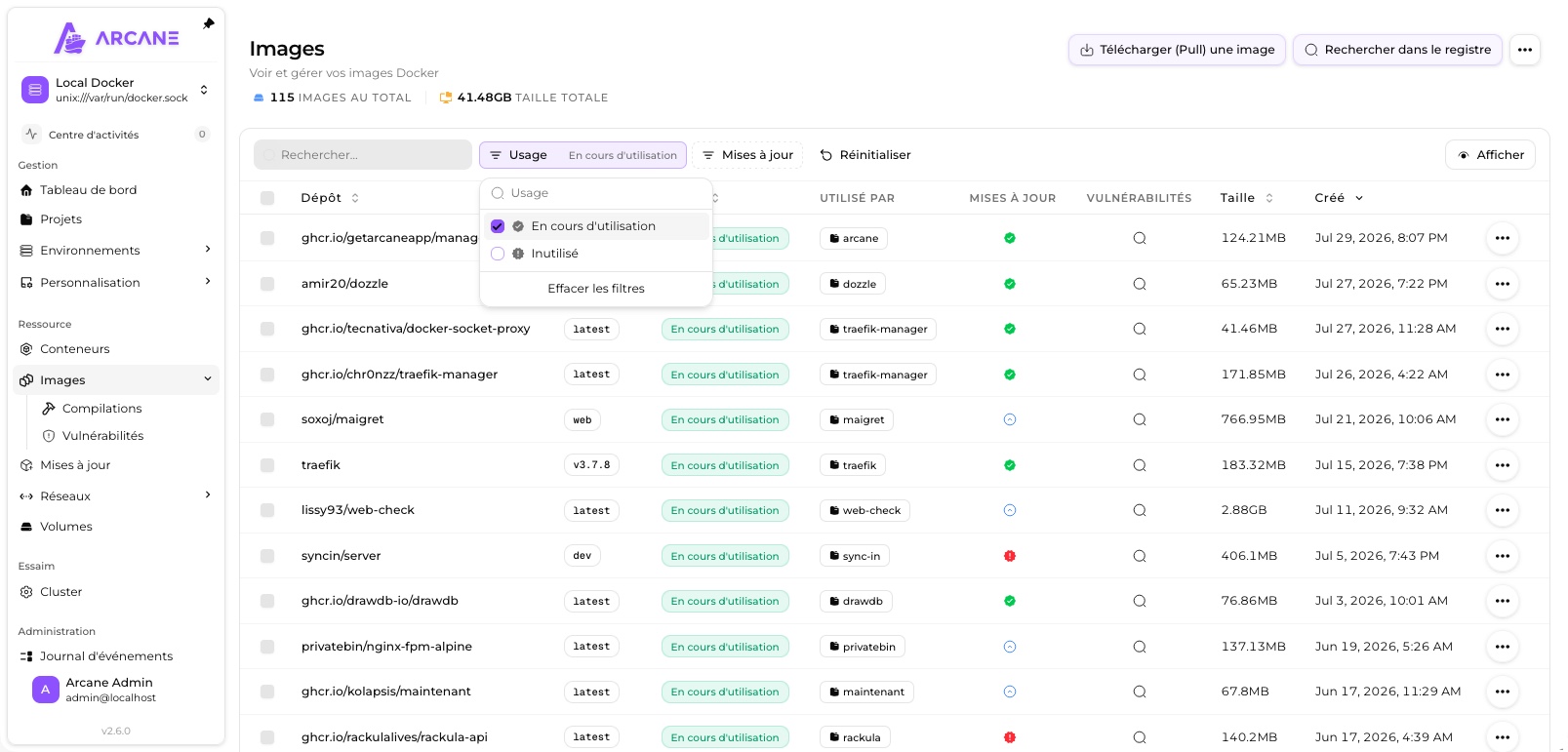The image size is (1568, 752).
Task: Click the Rechercher images search field
Action: (x=363, y=155)
